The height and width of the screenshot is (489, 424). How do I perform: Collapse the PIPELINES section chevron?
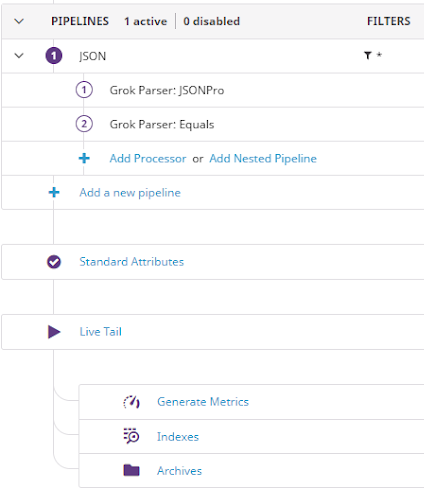pos(19,21)
